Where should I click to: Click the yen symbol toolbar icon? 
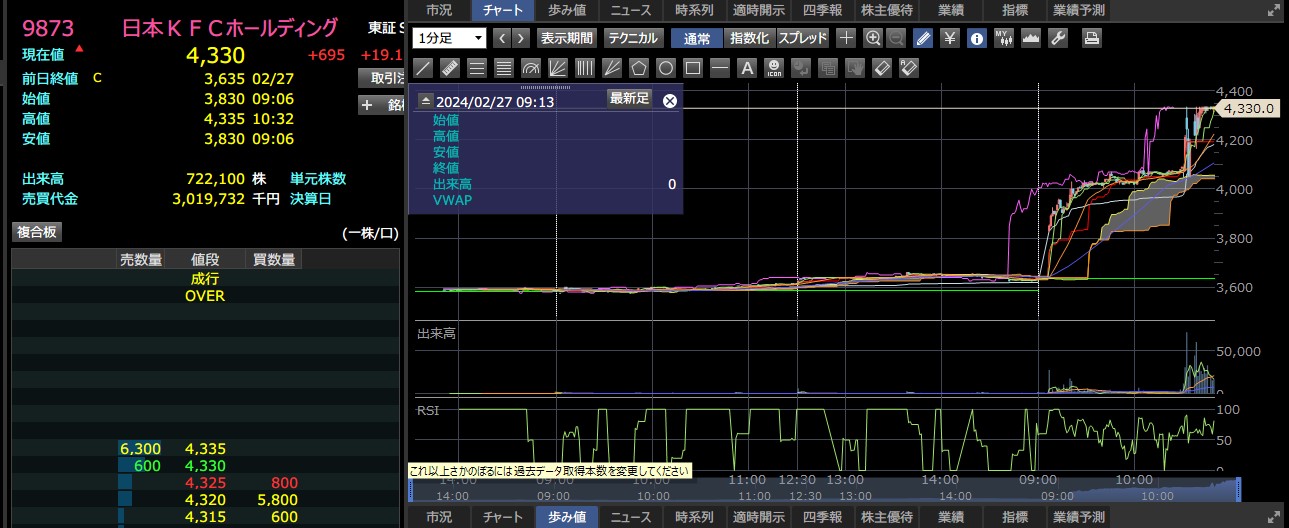950,38
